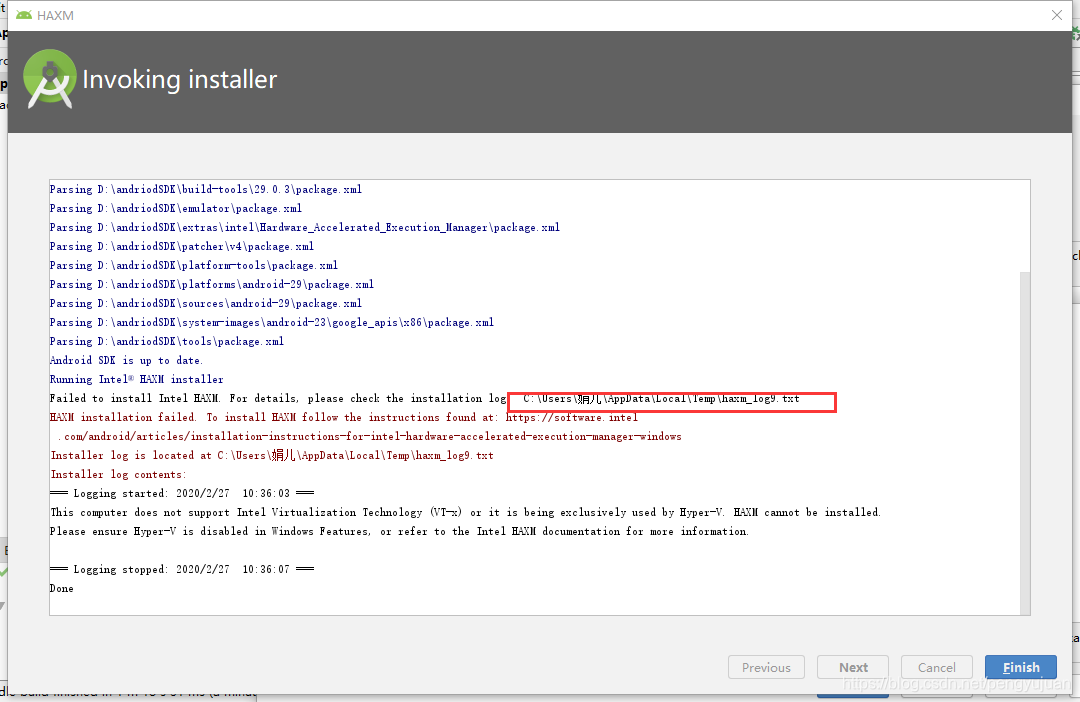The height and width of the screenshot is (702, 1080).
Task: Click the installer log vertical scrollbar
Action: 1025,441
